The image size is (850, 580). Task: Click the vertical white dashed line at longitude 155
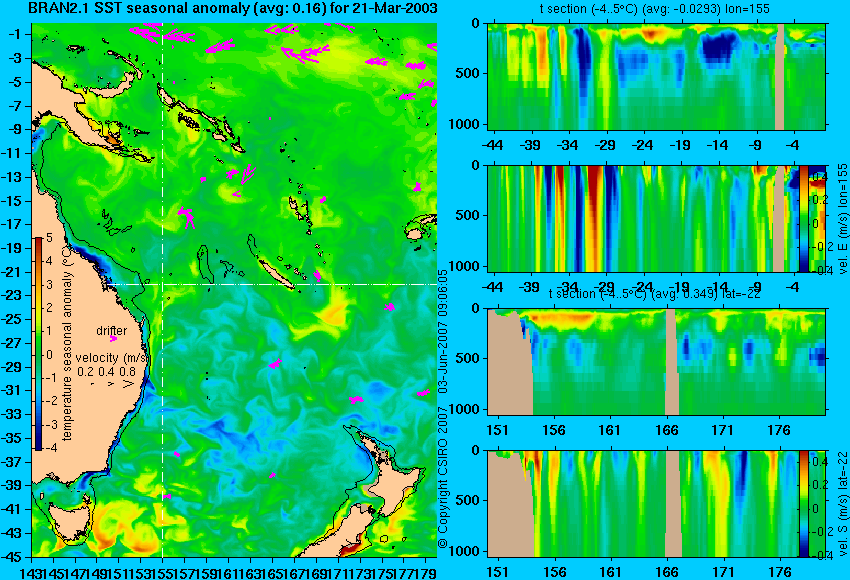[162, 290]
